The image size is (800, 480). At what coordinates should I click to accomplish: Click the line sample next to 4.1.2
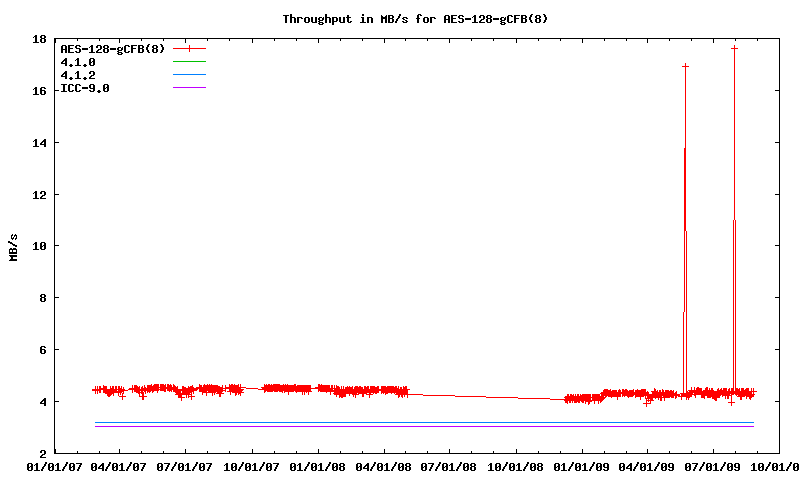tap(189, 75)
